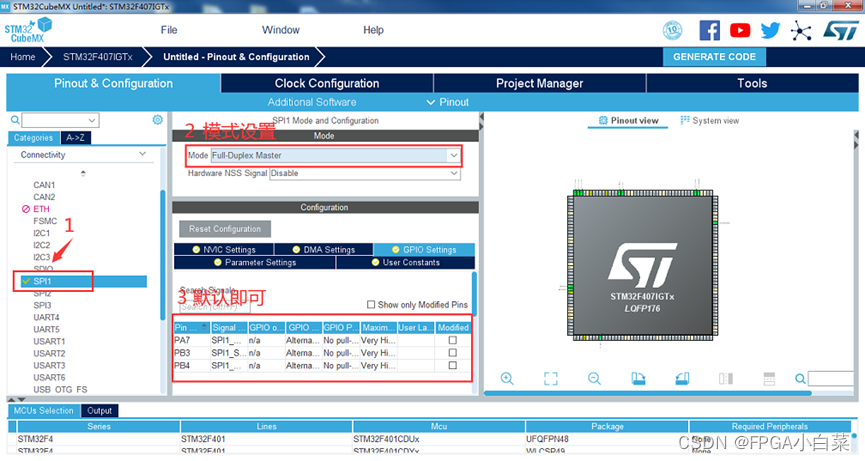Click the 10-year anniversary badge icon
Screen dimensions: 865x461
tap(672, 30)
